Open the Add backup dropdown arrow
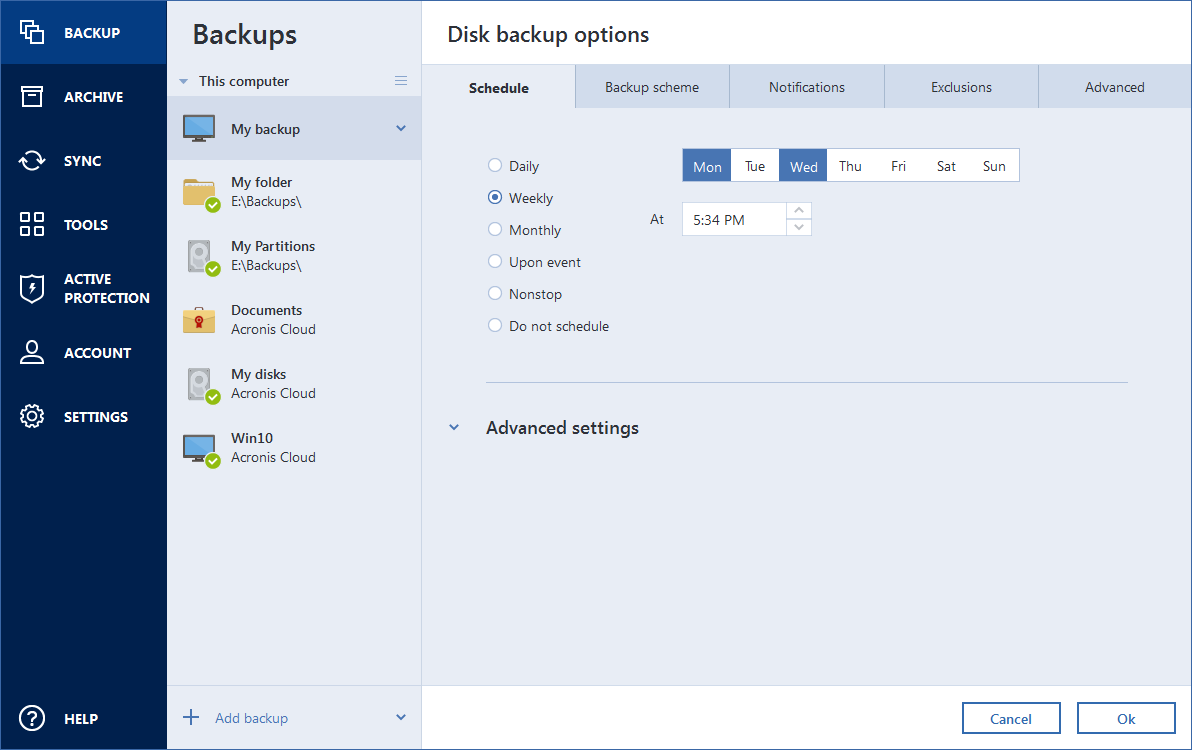 (x=401, y=717)
